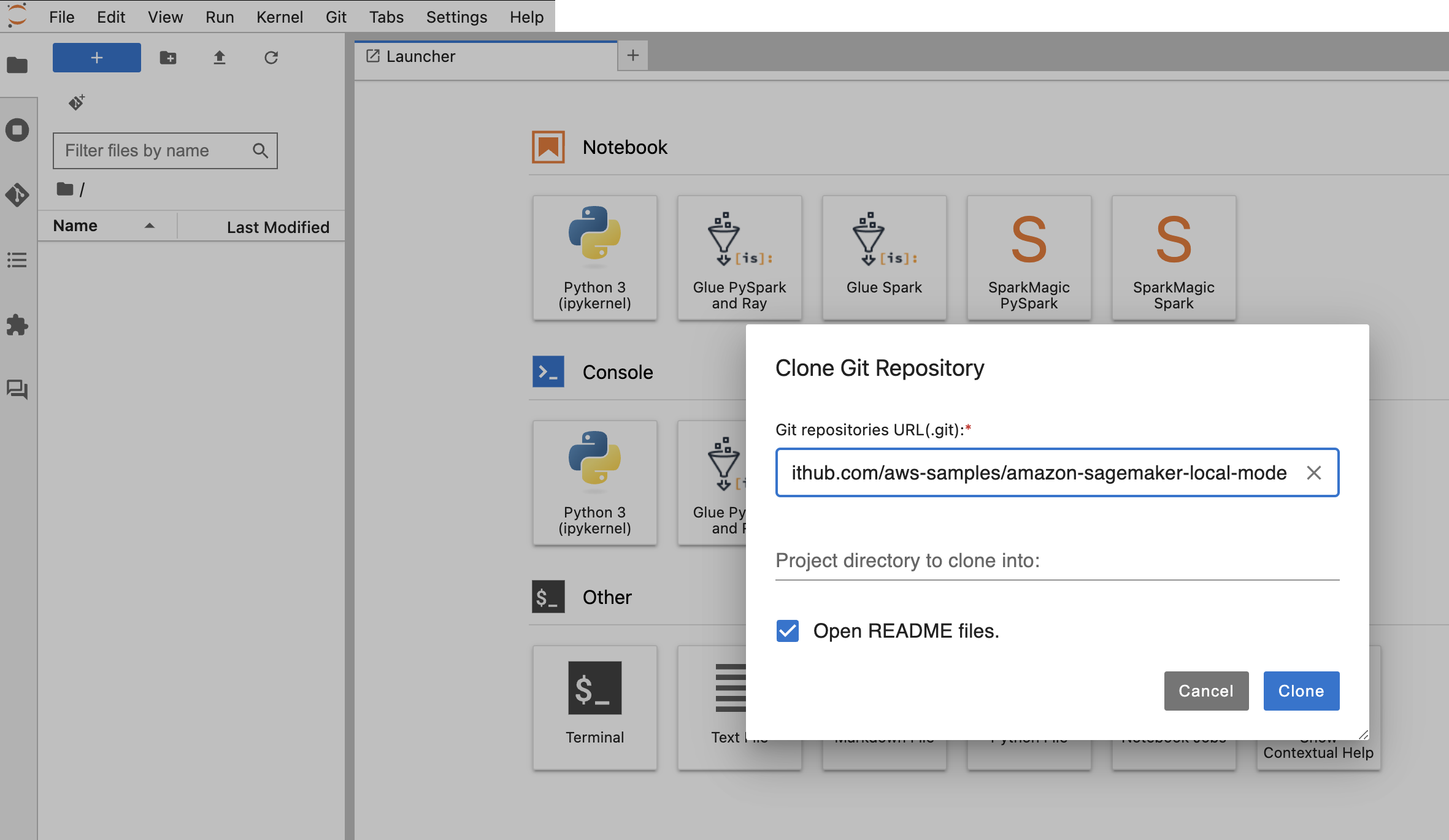
Task: Cancel the Clone Git Repository dialog
Action: (1205, 691)
